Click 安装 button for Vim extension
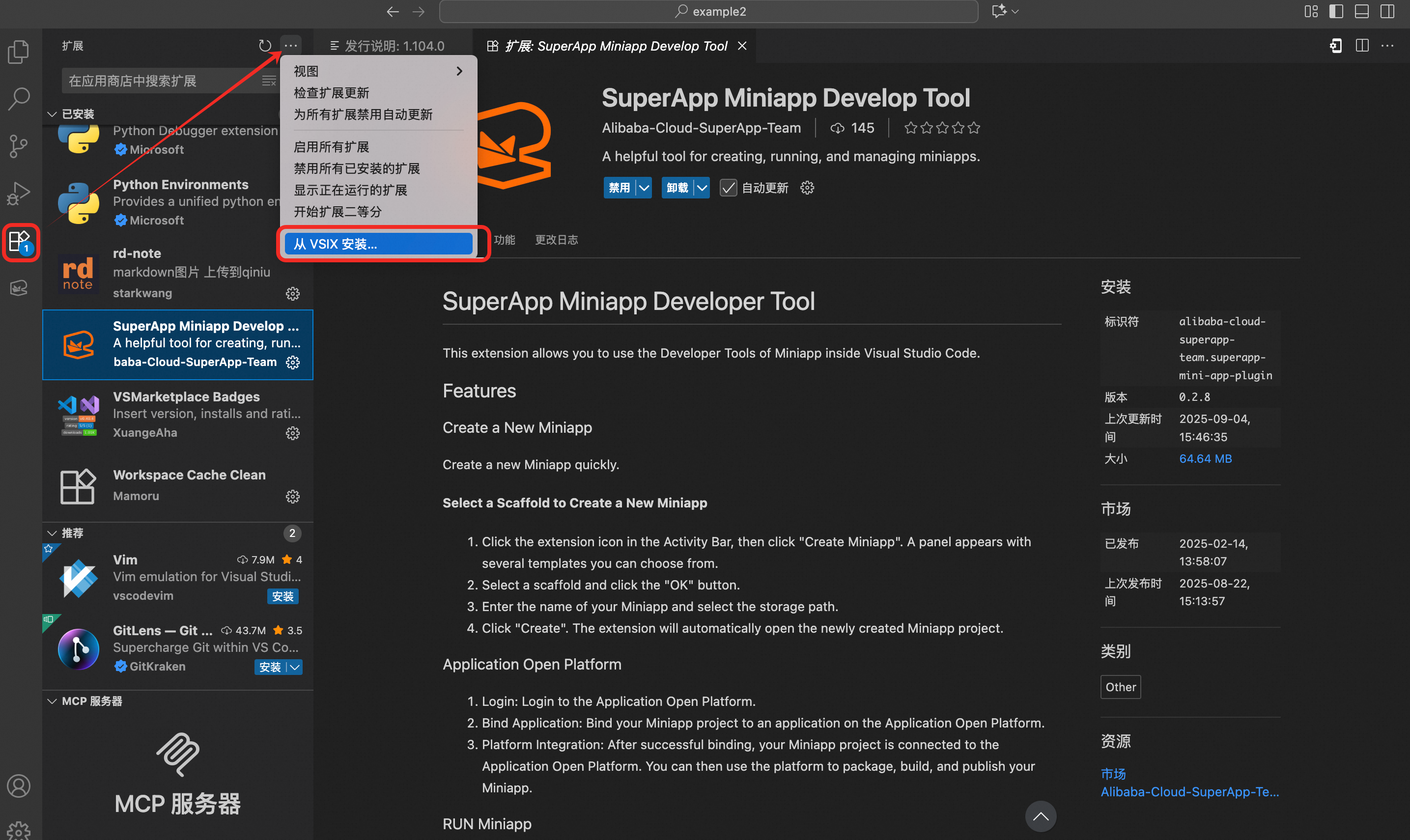Viewport: 1410px width, 840px height. [282, 596]
